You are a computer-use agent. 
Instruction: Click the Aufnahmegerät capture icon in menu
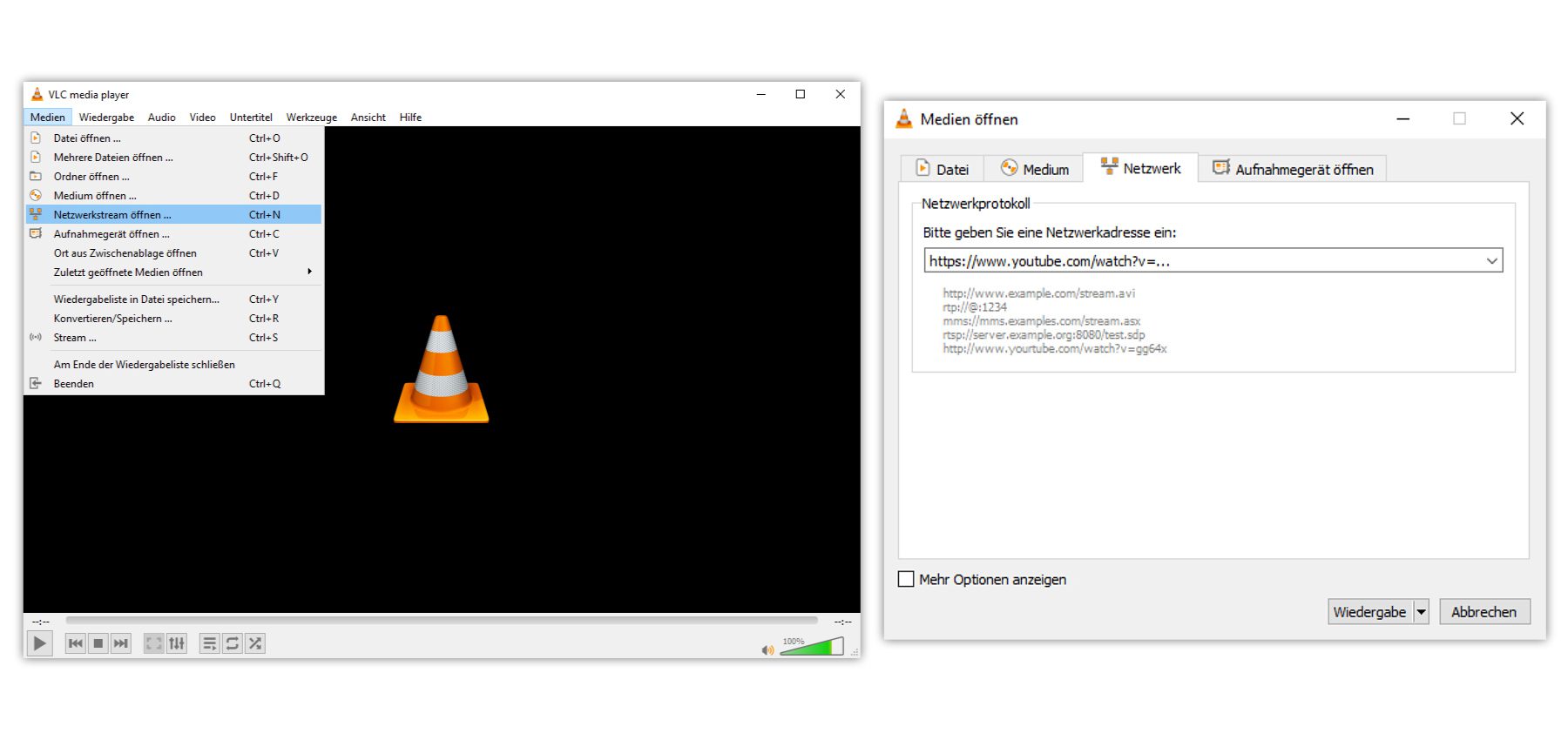pos(36,233)
